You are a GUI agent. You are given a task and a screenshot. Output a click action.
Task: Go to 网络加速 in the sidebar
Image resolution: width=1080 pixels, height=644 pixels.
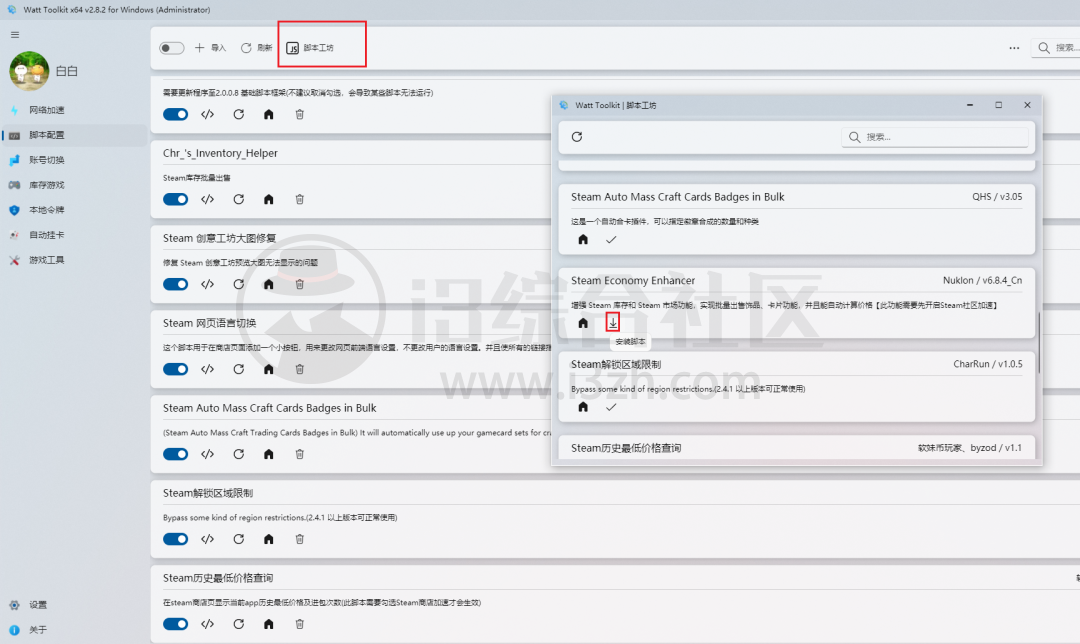click(x=74, y=110)
